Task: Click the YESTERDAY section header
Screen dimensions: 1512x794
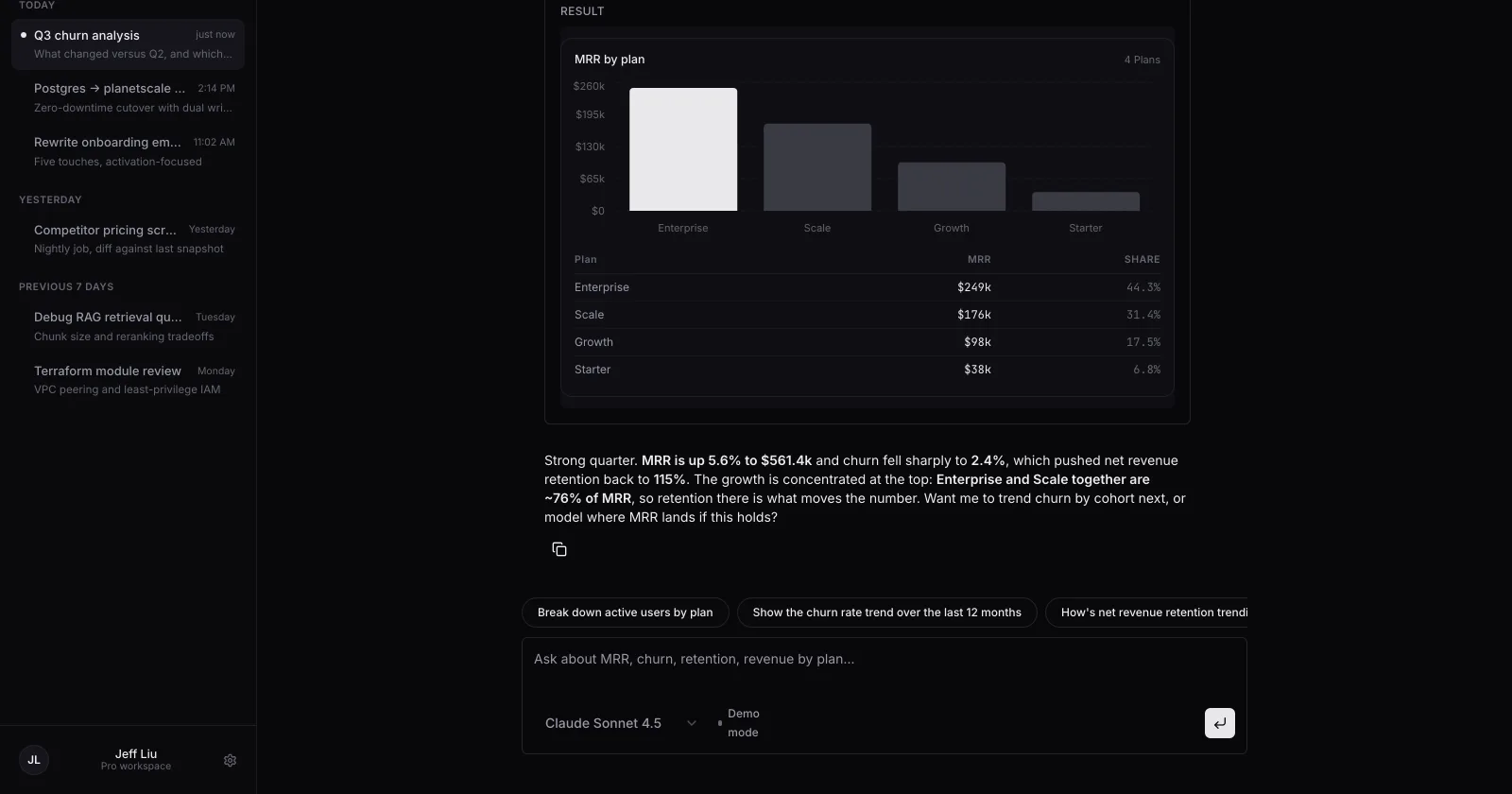Action: [50, 199]
